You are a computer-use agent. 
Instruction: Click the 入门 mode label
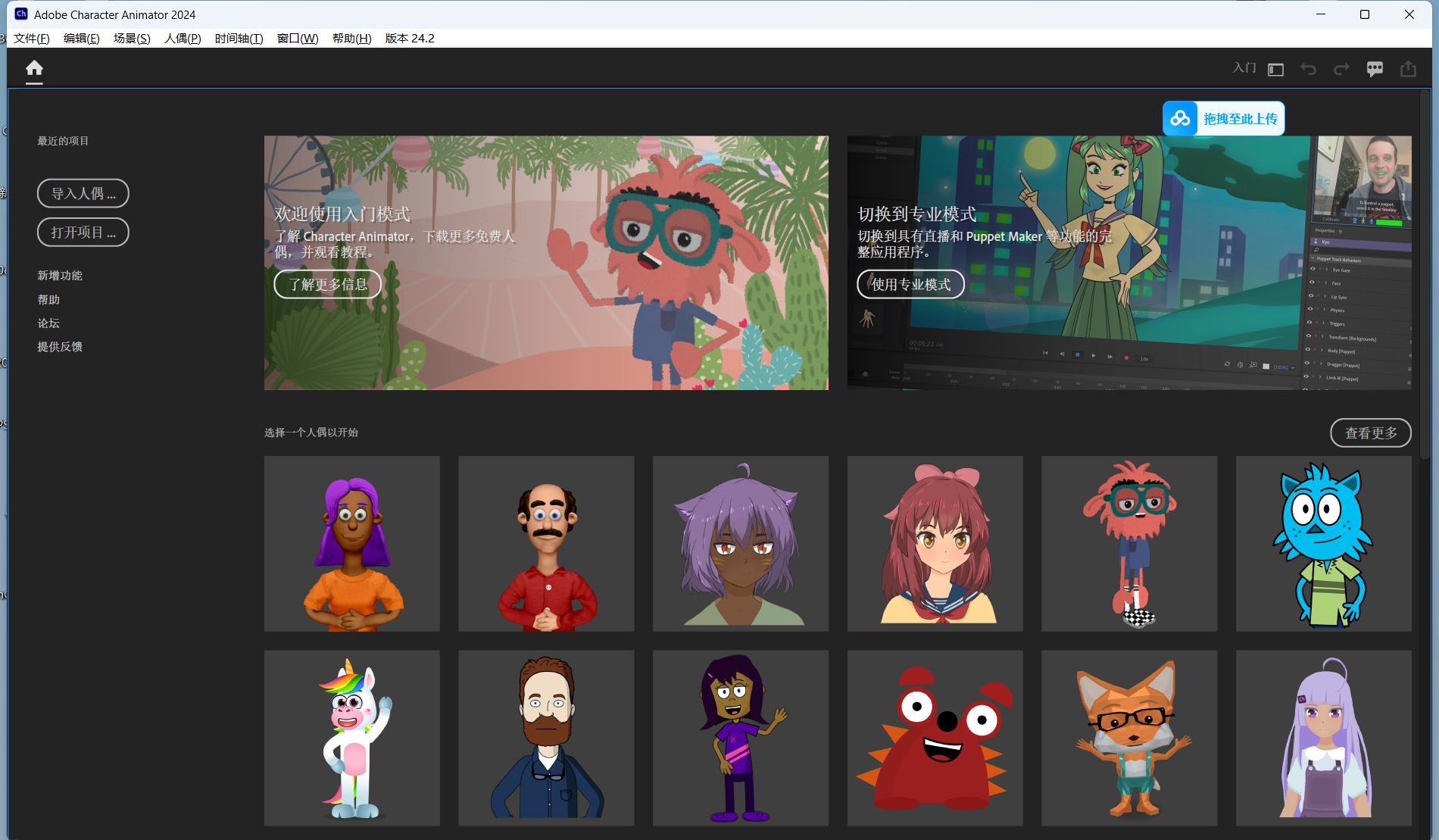(1244, 68)
